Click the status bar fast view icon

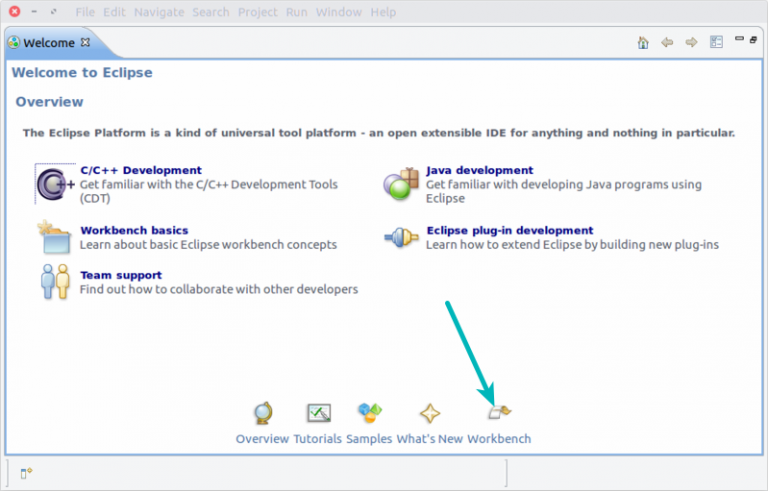tap(26, 472)
